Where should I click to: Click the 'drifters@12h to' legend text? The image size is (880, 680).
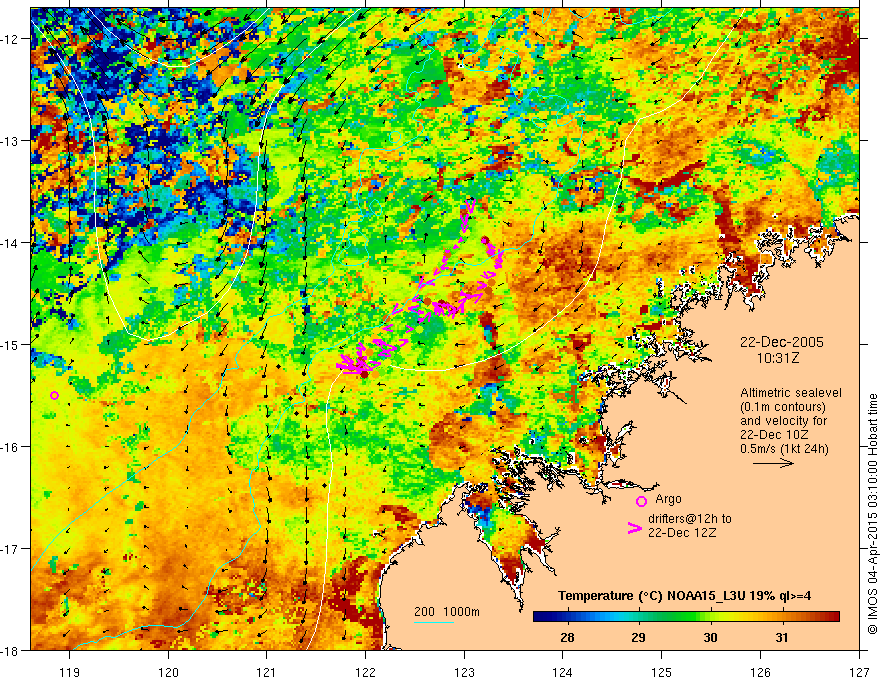click(690, 519)
